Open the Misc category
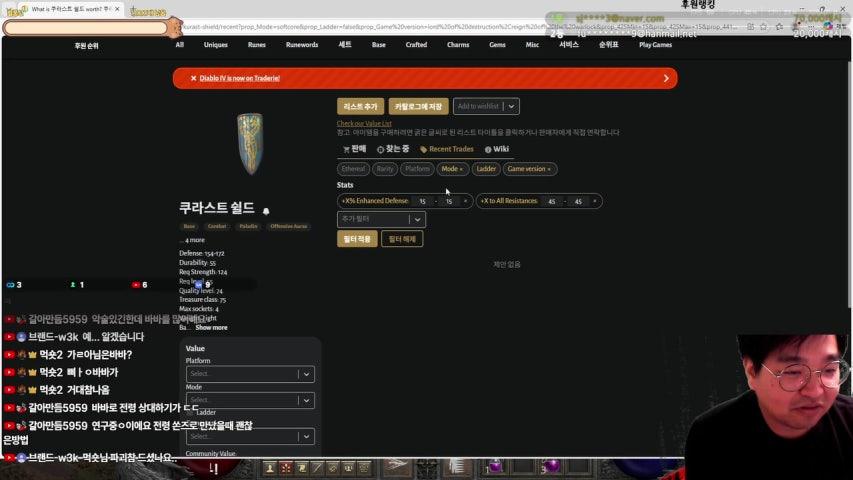This screenshot has height=480, width=853. point(532,45)
